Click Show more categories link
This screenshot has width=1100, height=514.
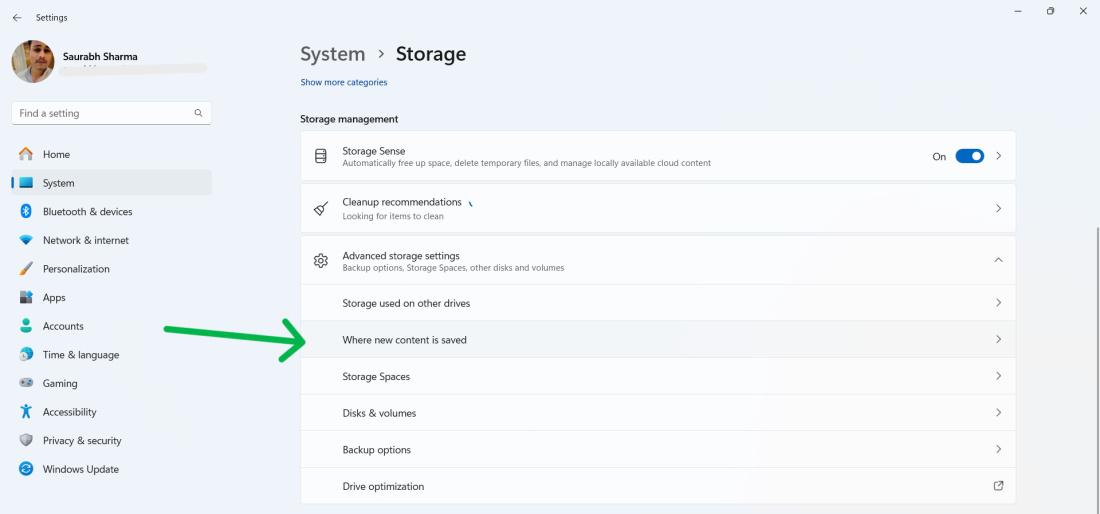pos(344,82)
